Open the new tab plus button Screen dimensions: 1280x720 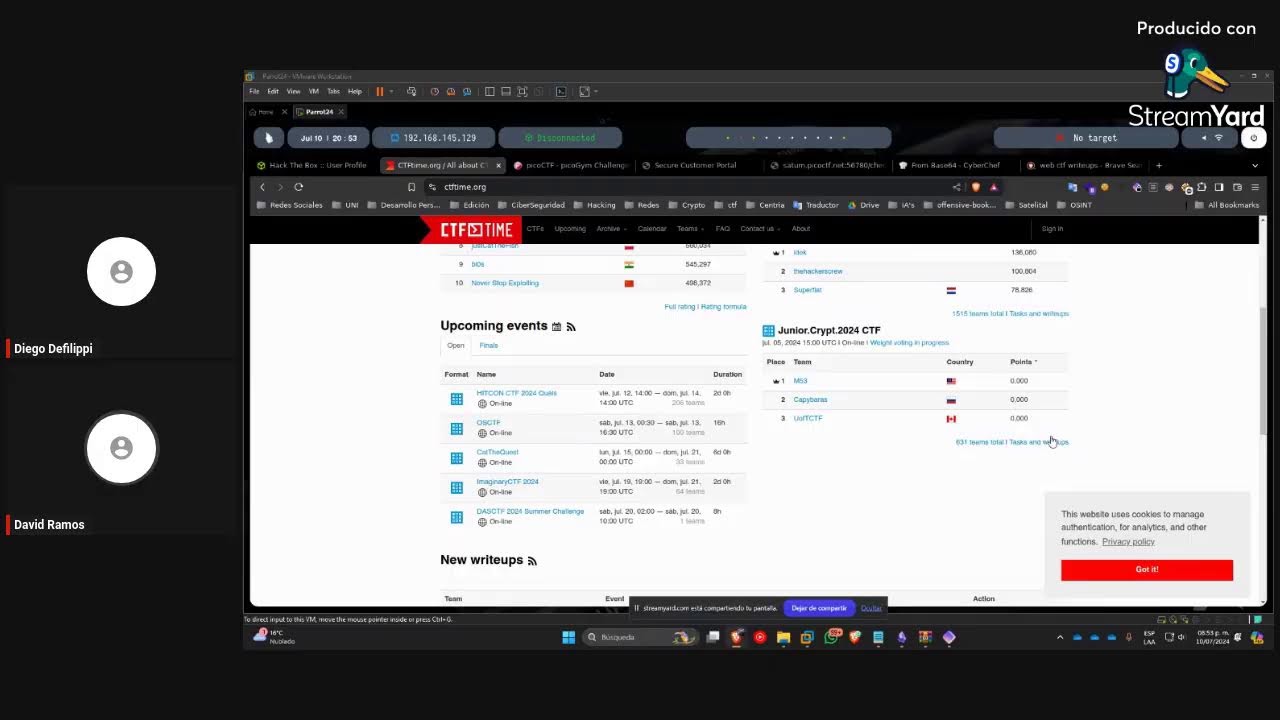click(1159, 165)
